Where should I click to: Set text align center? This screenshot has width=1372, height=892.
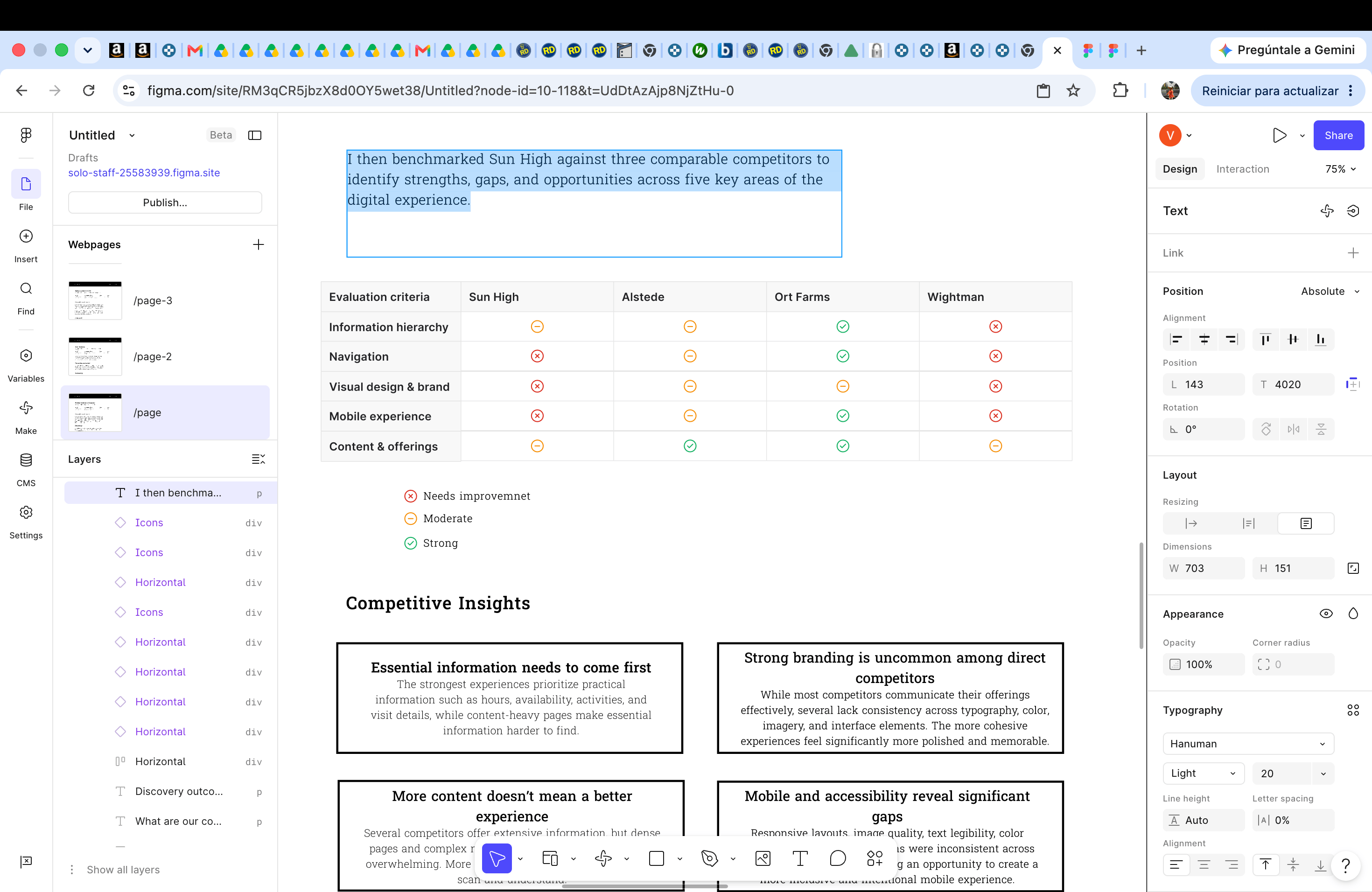[1204, 865]
